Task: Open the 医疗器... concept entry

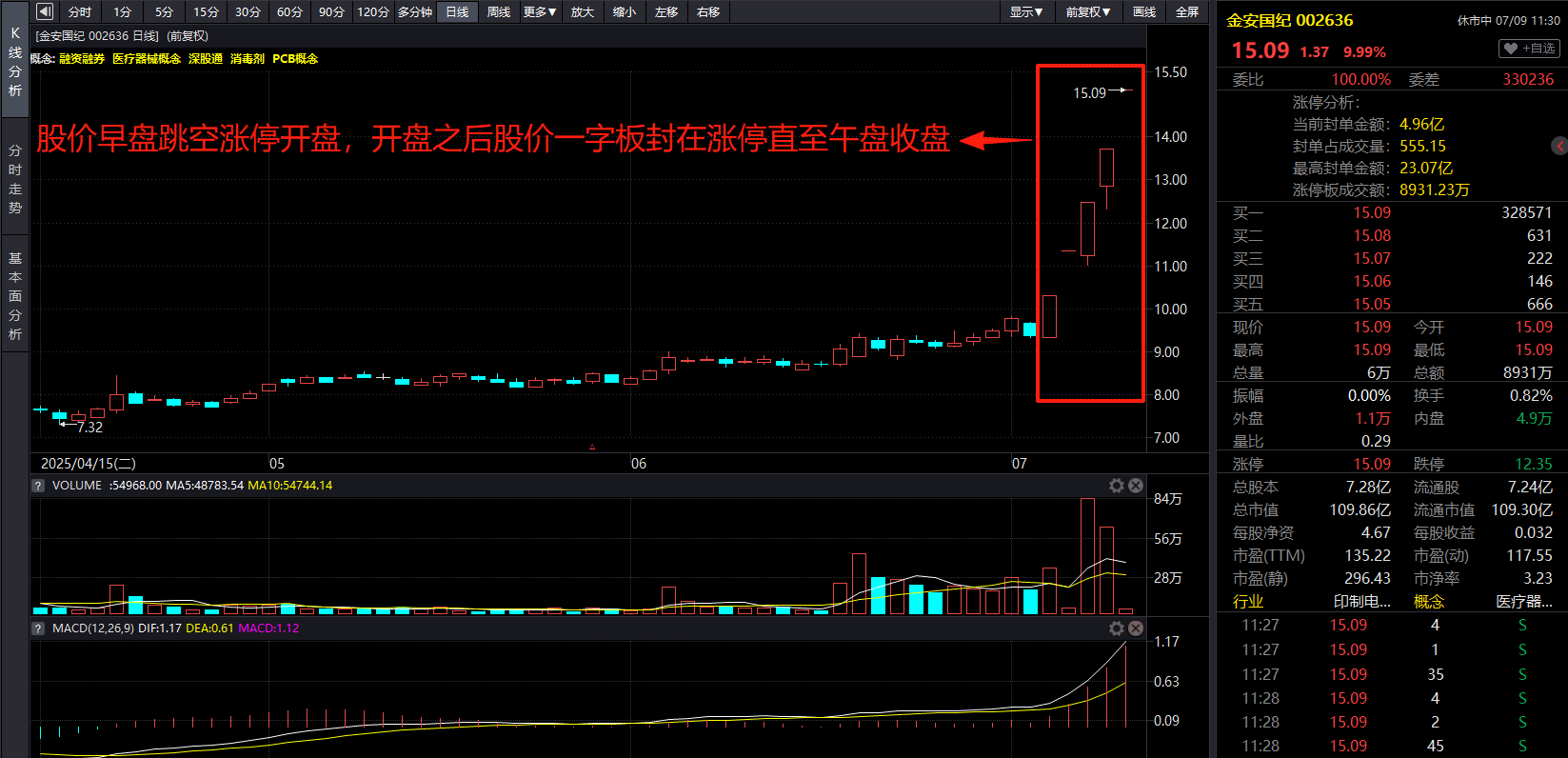Action: pyautogui.click(x=1524, y=602)
